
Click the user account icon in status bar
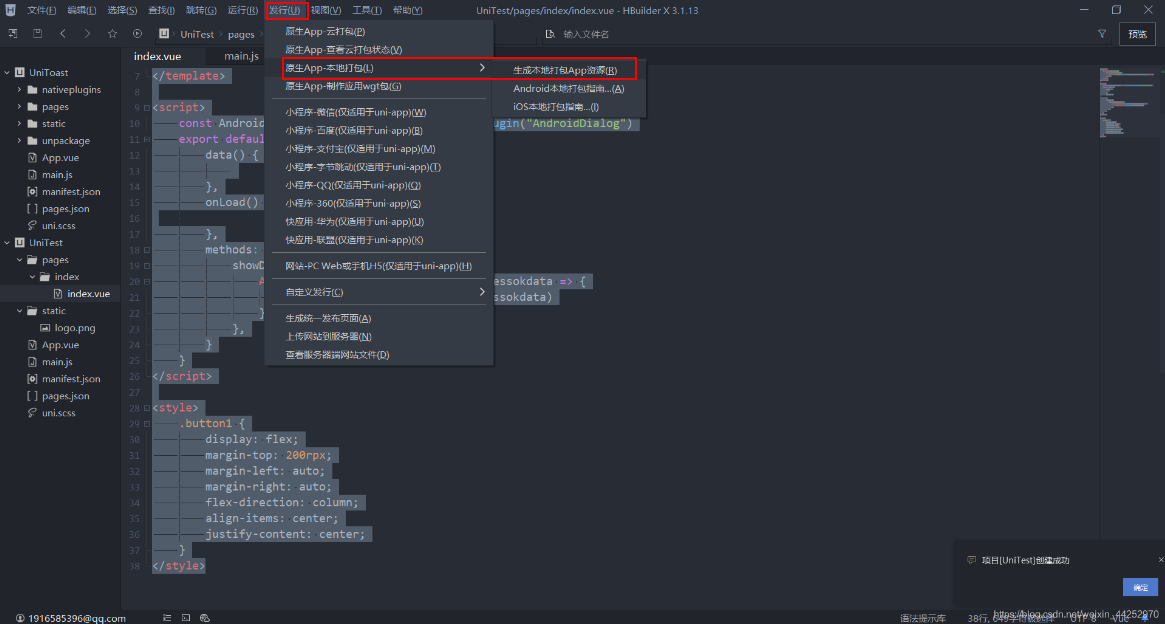(20, 618)
